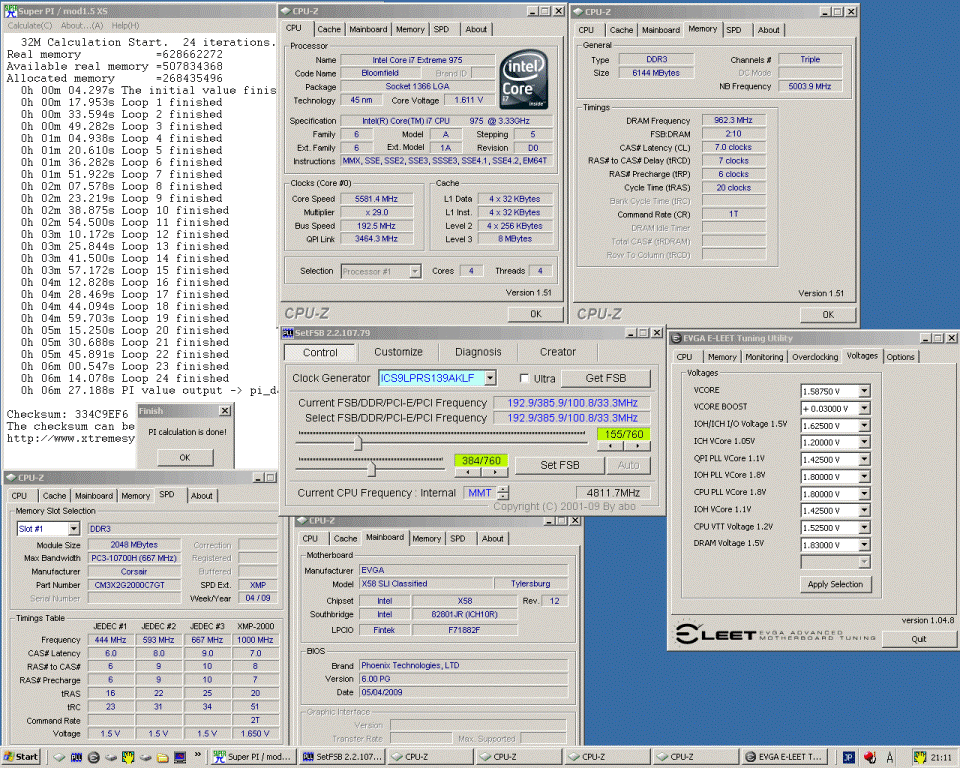Image resolution: width=960 pixels, height=768 pixels.
Task: Expand the QPI PLL VCore 1.1V dropdown
Action: tap(864, 459)
